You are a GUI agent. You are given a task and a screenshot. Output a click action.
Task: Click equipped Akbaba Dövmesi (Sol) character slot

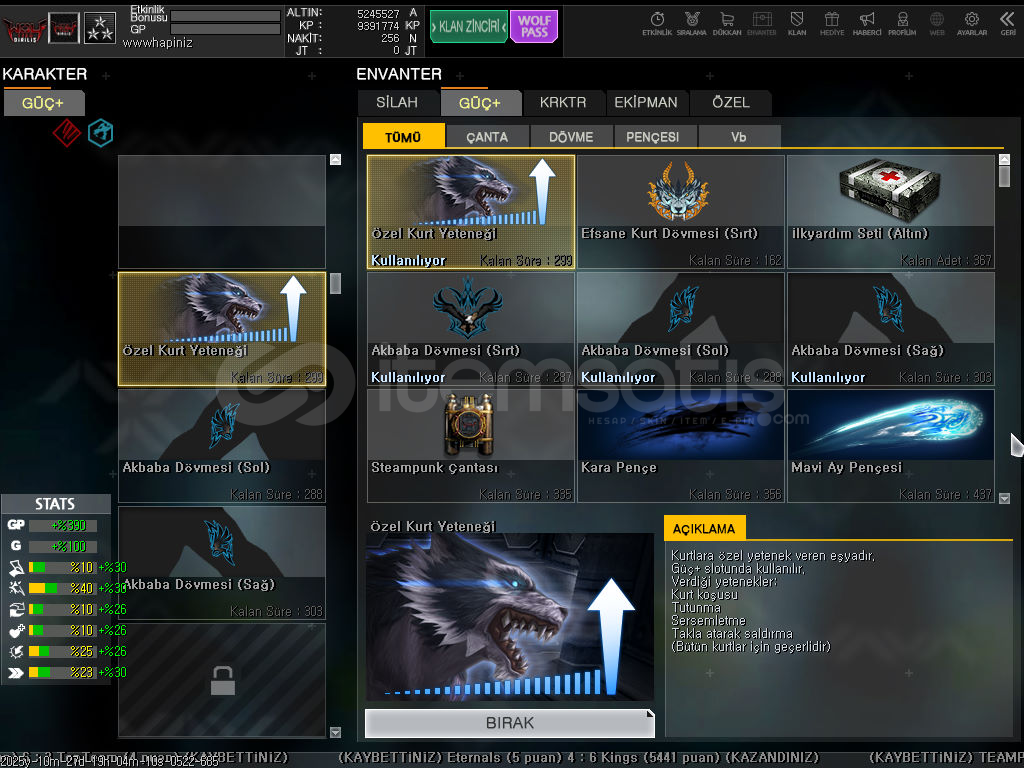222,446
